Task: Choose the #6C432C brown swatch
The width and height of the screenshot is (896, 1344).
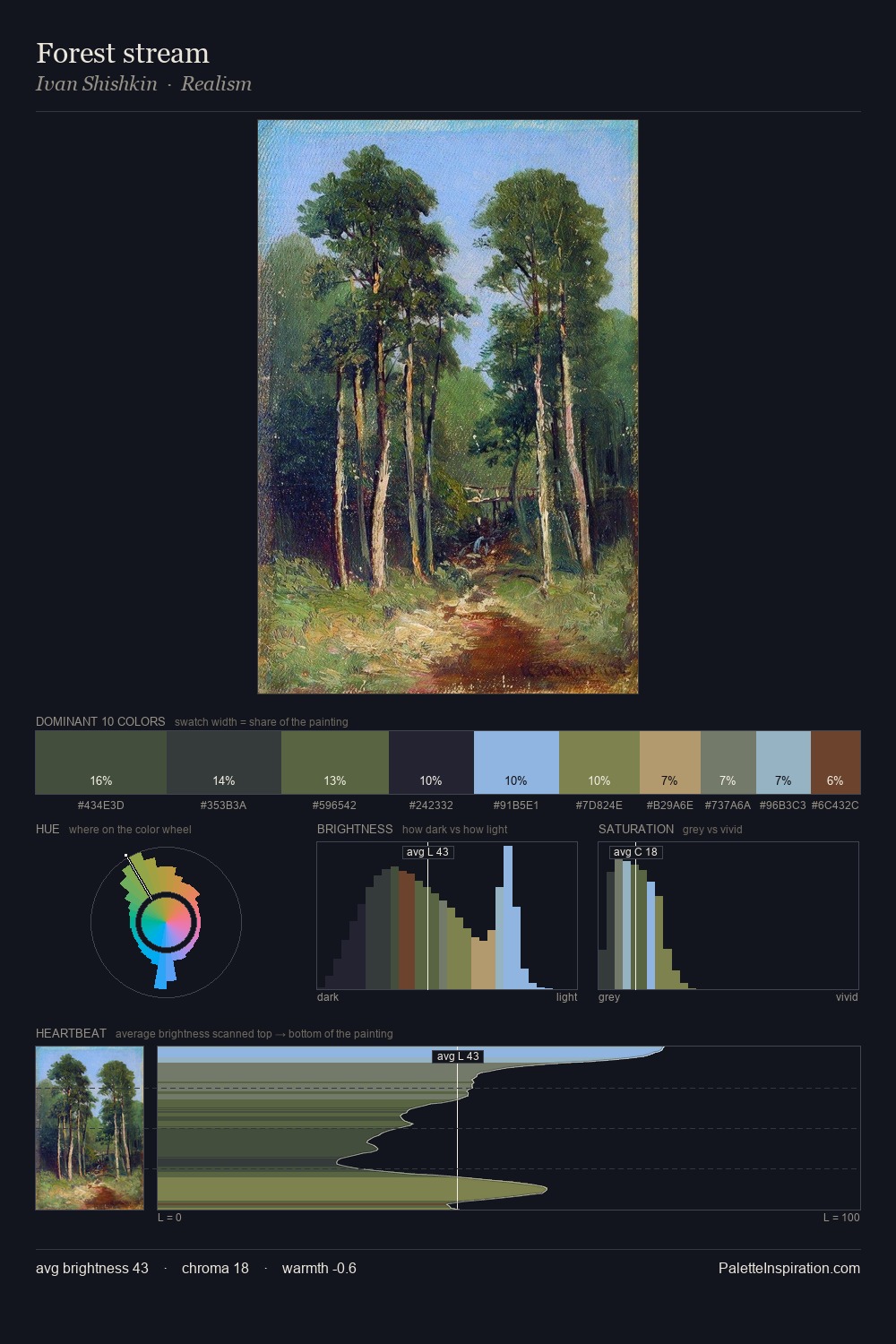Action: (835, 762)
